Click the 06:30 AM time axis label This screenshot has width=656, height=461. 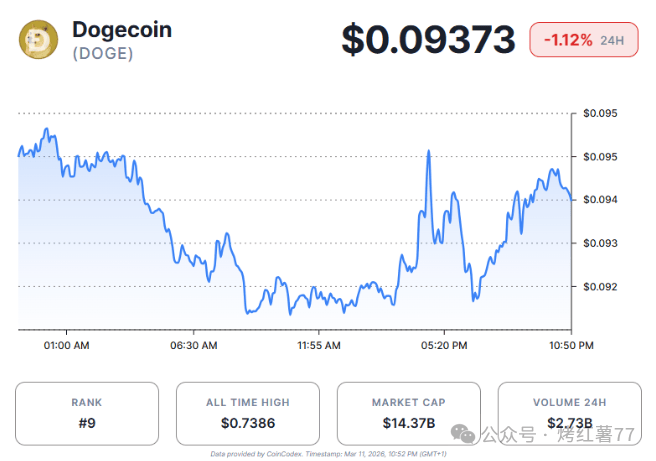coord(194,345)
